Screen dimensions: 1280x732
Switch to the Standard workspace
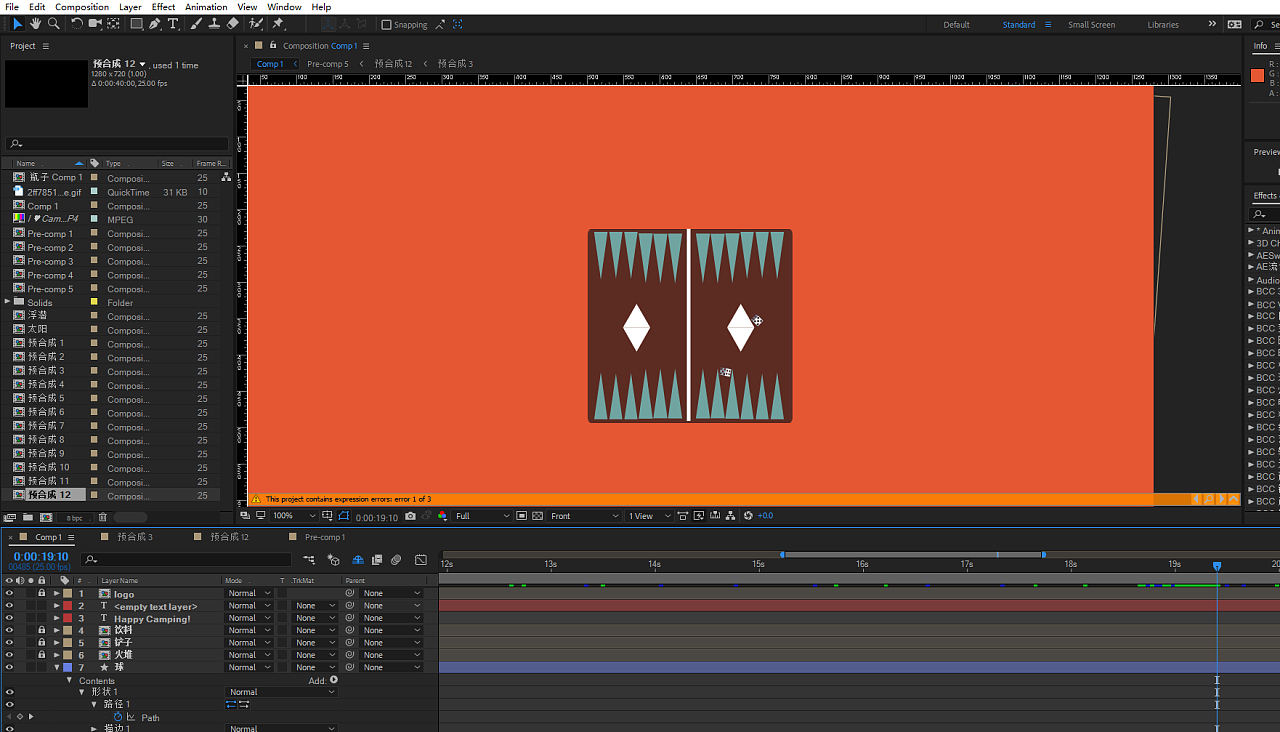[x=1019, y=25]
